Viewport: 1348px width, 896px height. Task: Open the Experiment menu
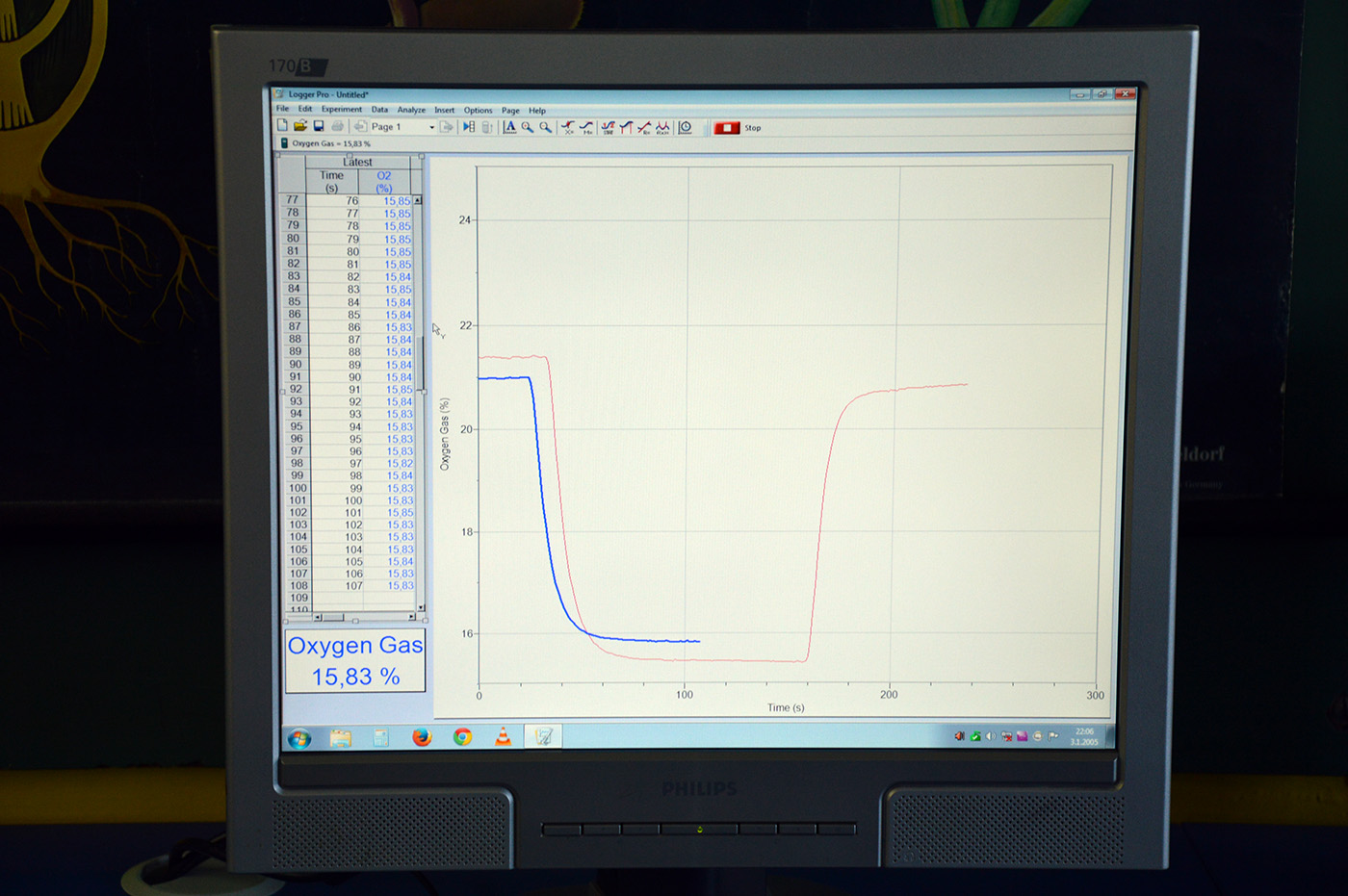(x=342, y=109)
